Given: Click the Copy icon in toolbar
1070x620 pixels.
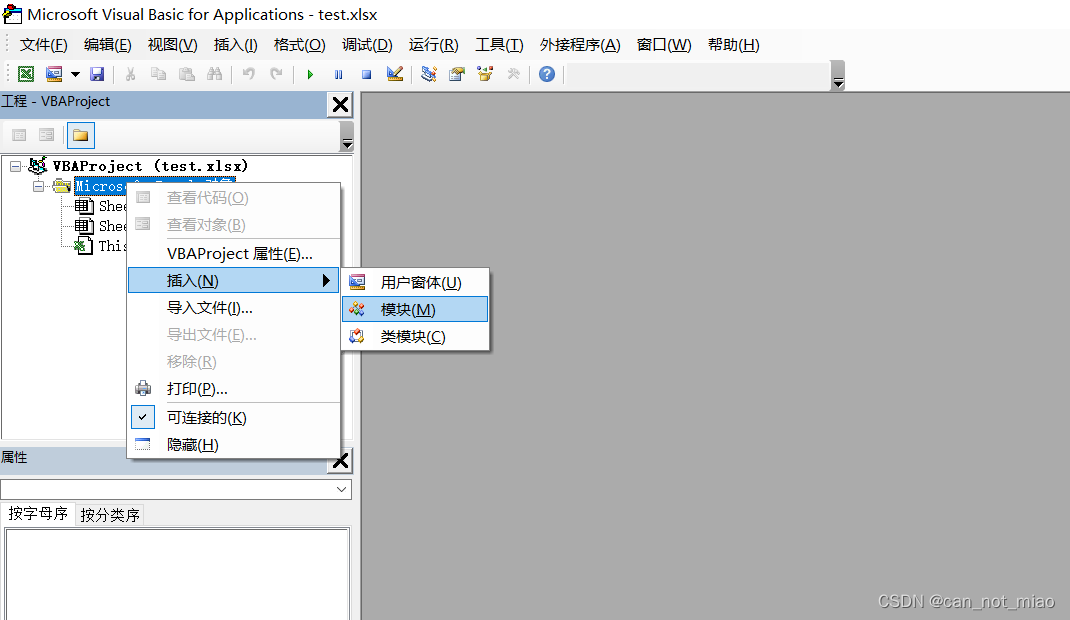Looking at the screenshot, I should coord(158,74).
